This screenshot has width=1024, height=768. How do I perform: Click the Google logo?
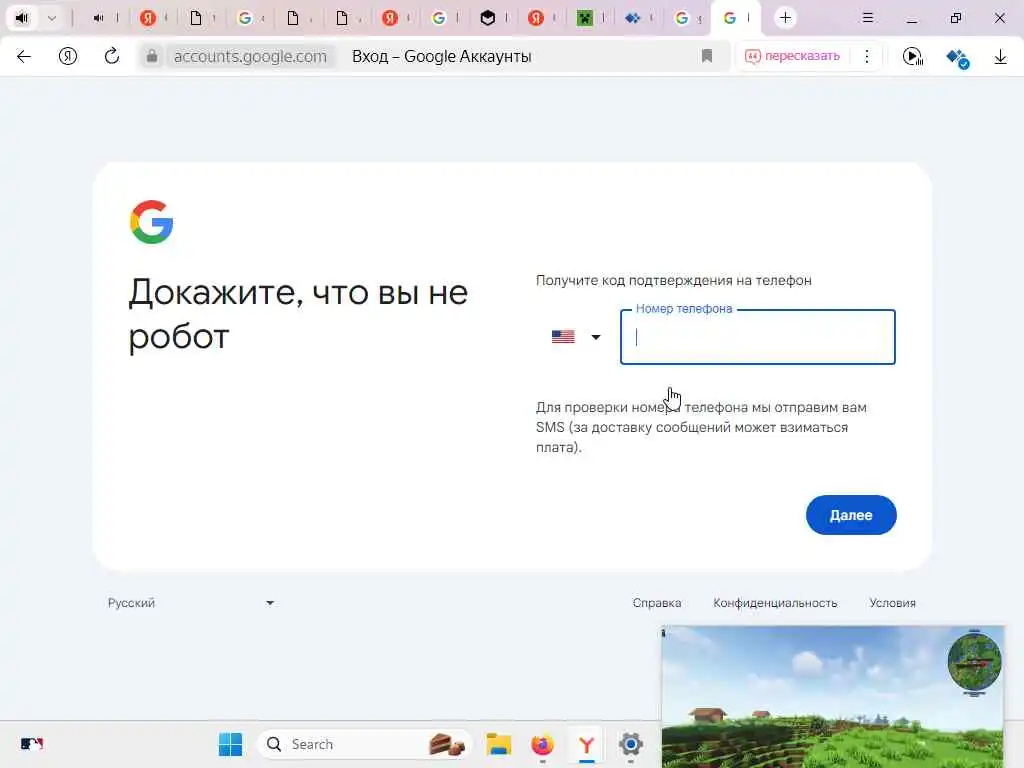point(152,222)
